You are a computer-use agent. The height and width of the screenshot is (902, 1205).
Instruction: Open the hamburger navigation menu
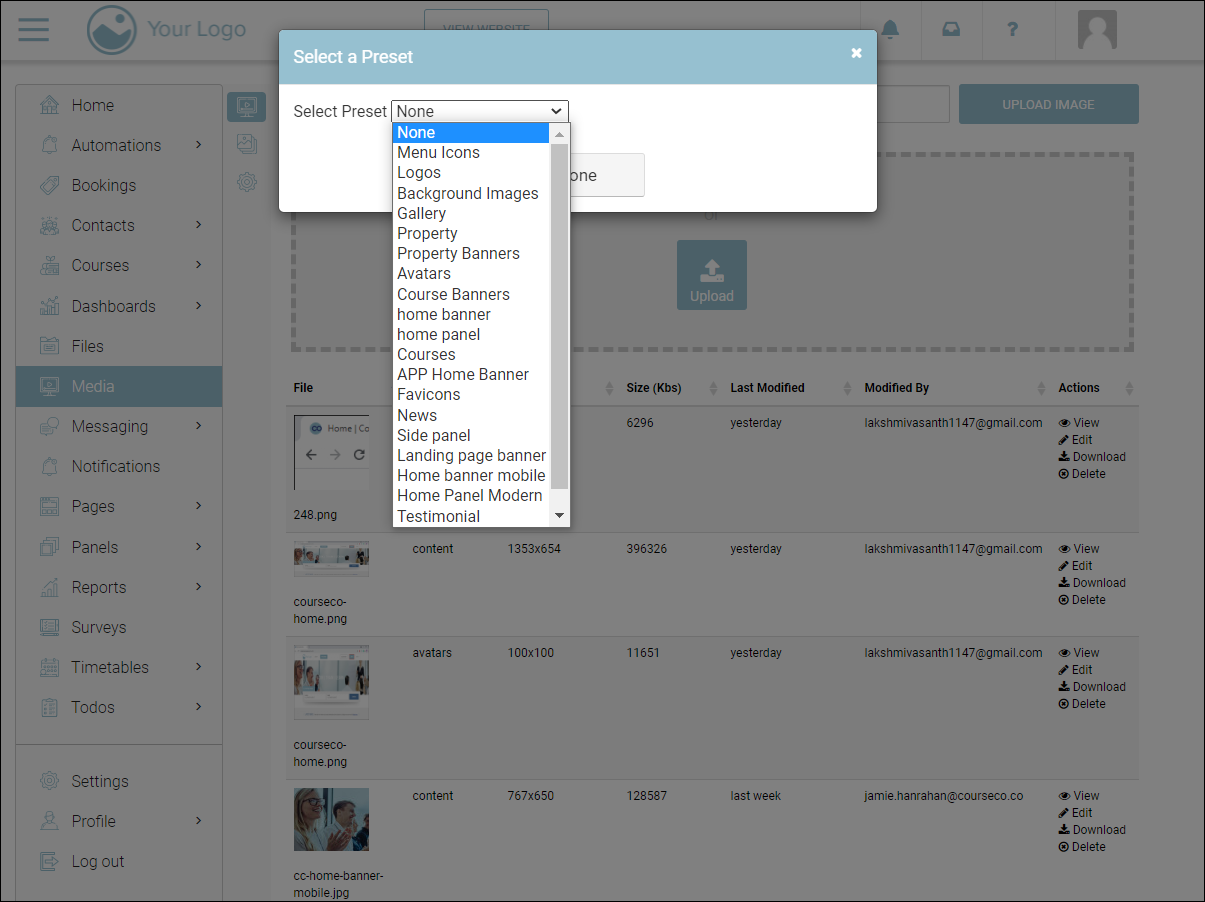(33, 29)
